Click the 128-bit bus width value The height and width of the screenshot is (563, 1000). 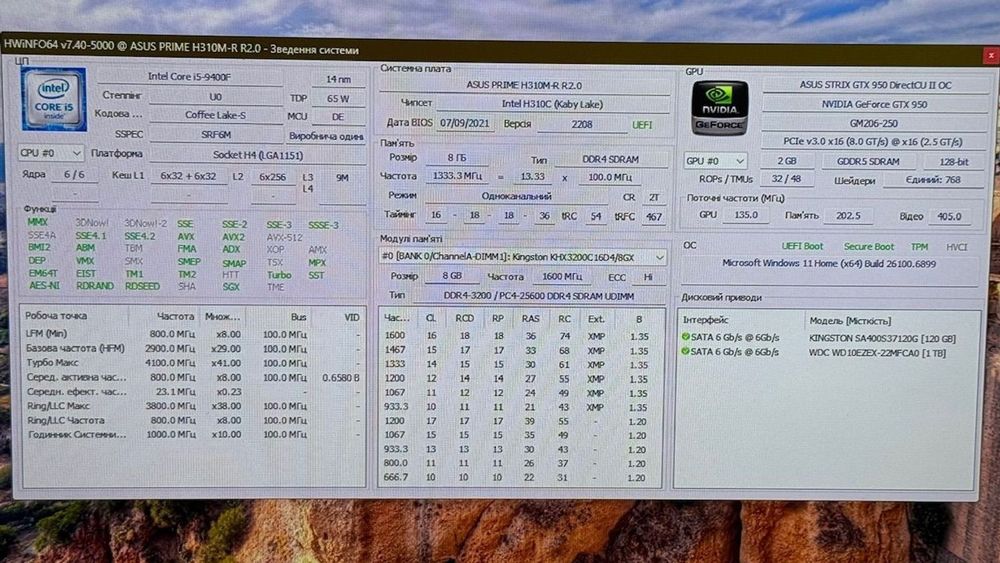953,162
